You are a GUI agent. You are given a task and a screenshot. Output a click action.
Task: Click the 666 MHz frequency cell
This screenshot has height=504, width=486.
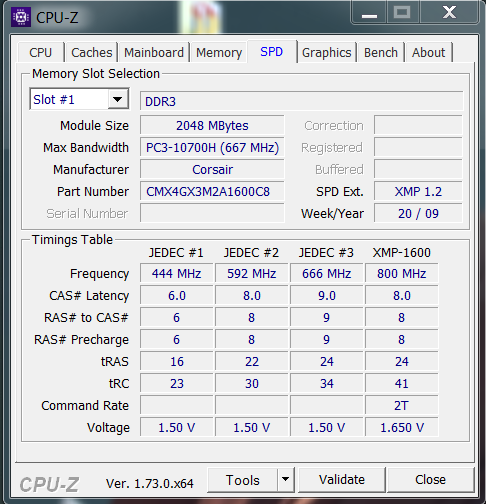point(327,273)
